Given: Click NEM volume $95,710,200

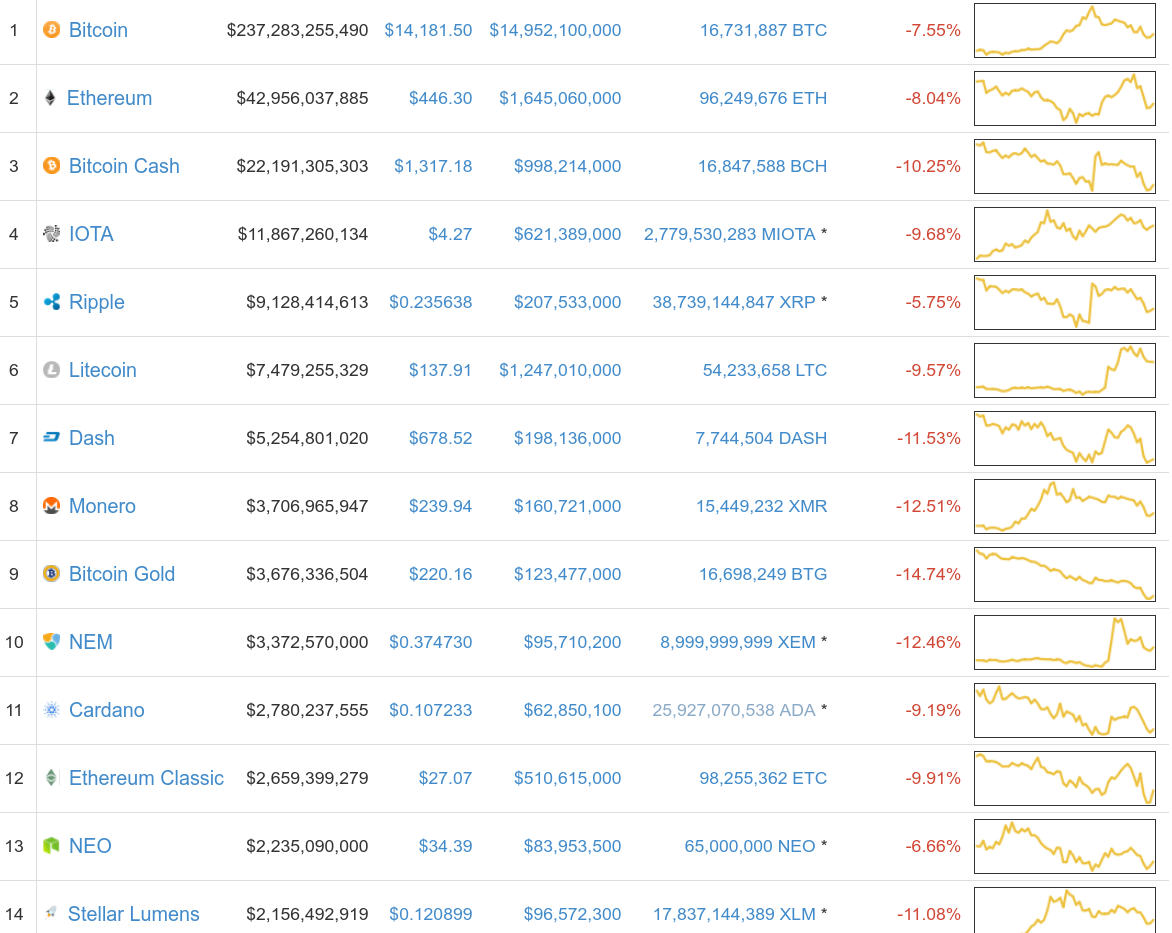Looking at the screenshot, I should click(573, 643).
